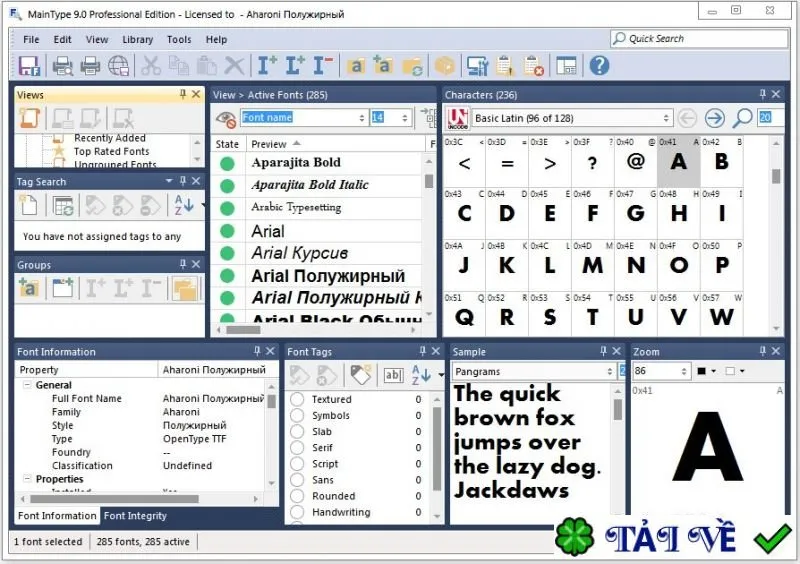Click the Delete X toolbar icon
The height and width of the screenshot is (564, 800).
point(234,66)
